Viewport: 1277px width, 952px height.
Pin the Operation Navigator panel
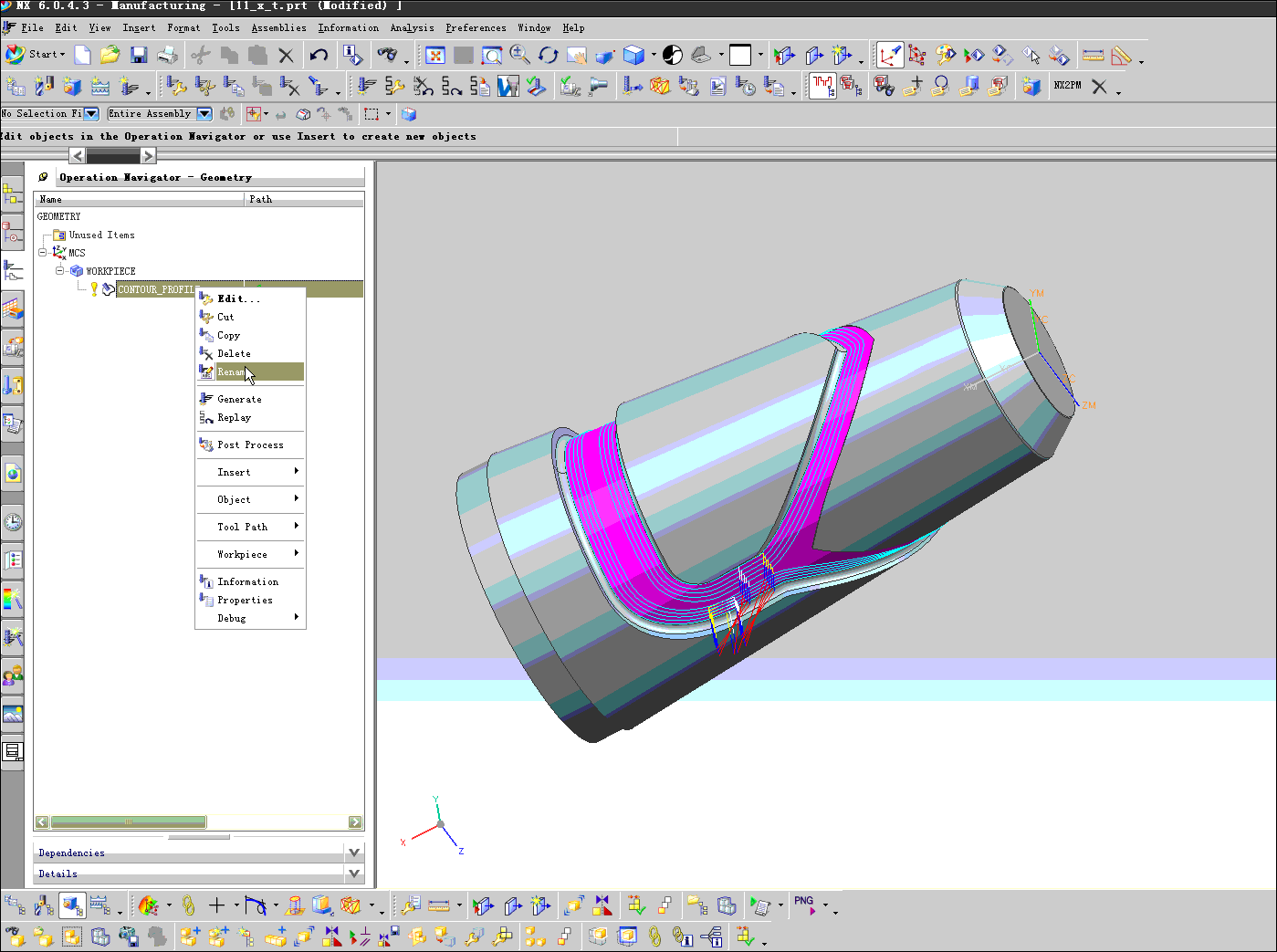point(43,177)
